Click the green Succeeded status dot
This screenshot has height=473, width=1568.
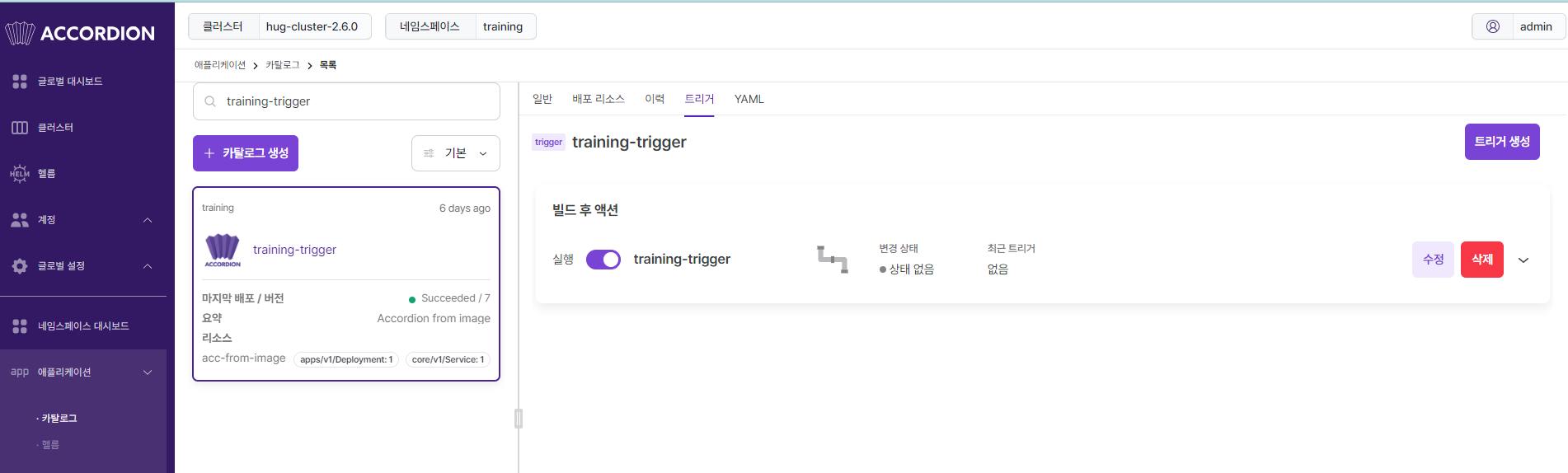(x=412, y=299)
